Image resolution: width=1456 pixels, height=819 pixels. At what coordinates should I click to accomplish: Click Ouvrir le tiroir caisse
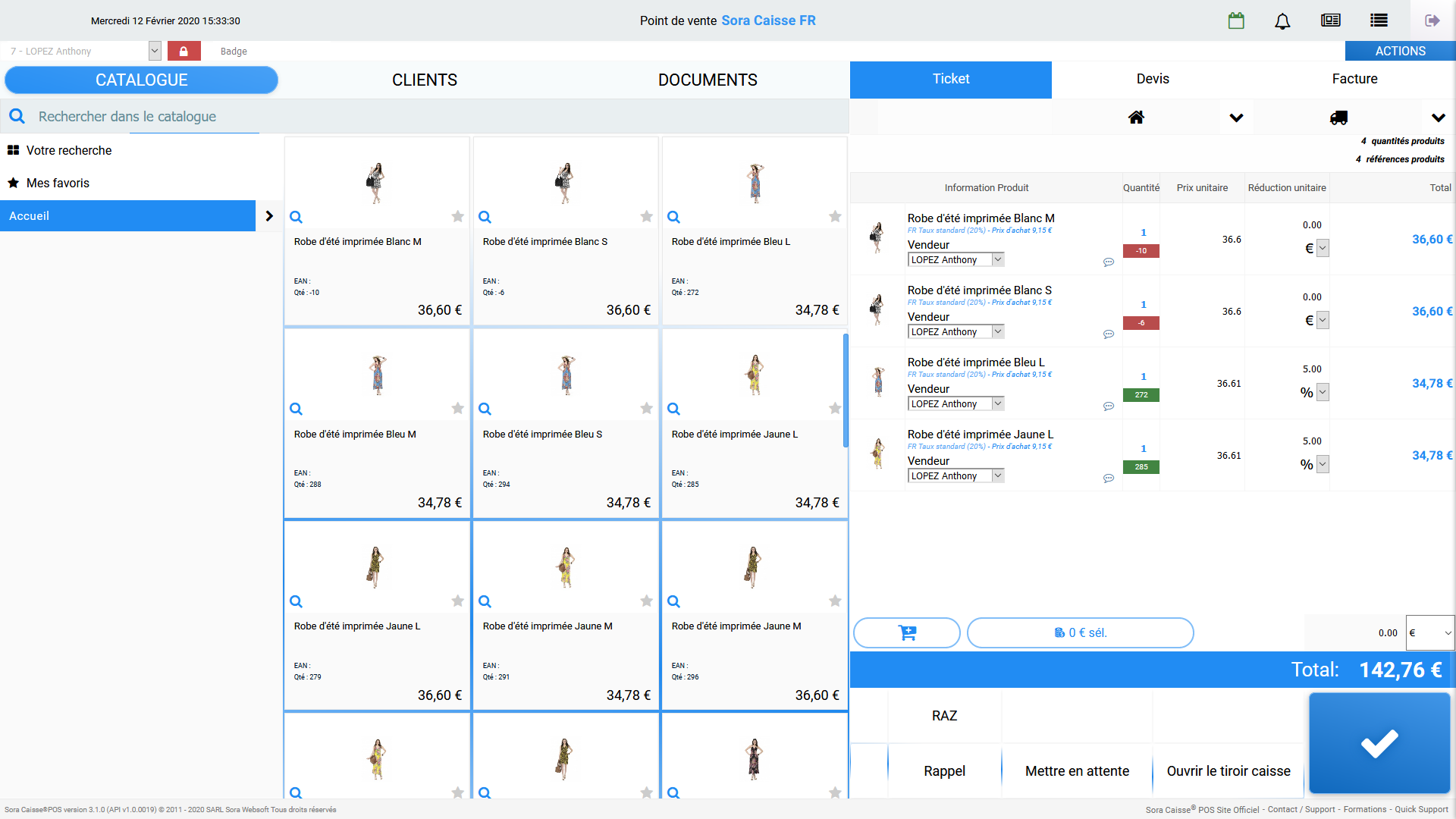point(1228,771)
